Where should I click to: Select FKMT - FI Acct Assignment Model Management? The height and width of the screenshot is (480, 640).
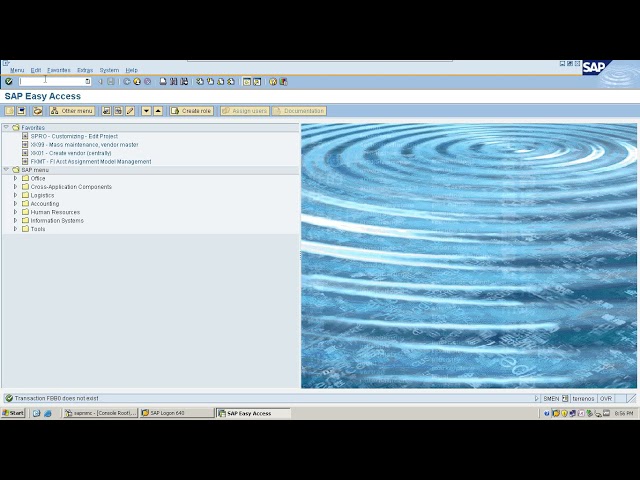pyautogui.click(x=91, y=162)
